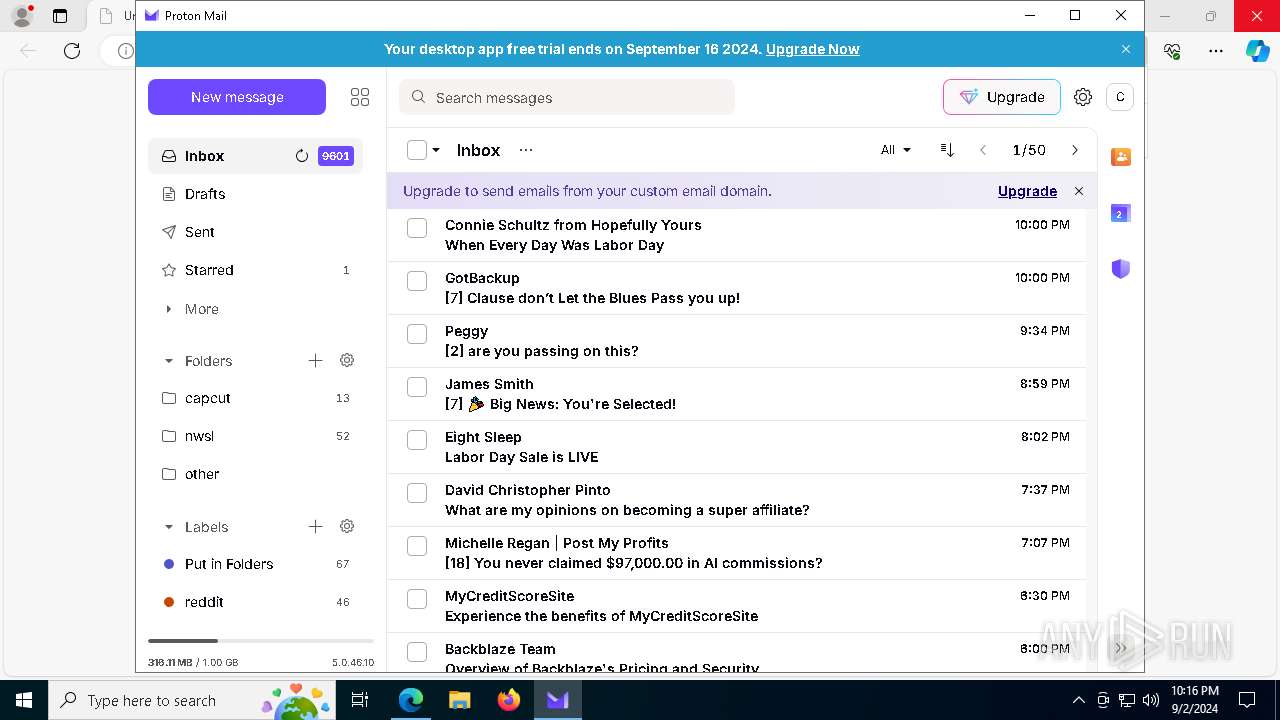Go to previous page of messages

(983, 150)
